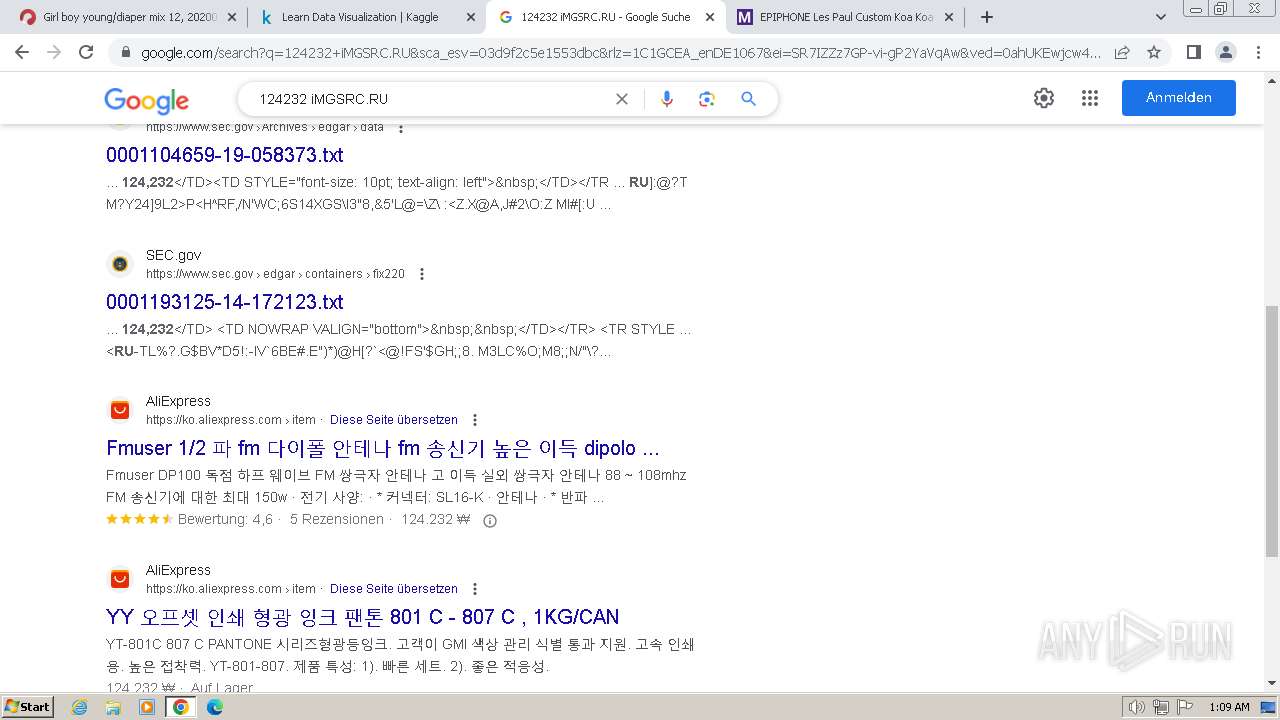Open Chrome three-dot menu

pyautogui.click(x=1257, y=52)
